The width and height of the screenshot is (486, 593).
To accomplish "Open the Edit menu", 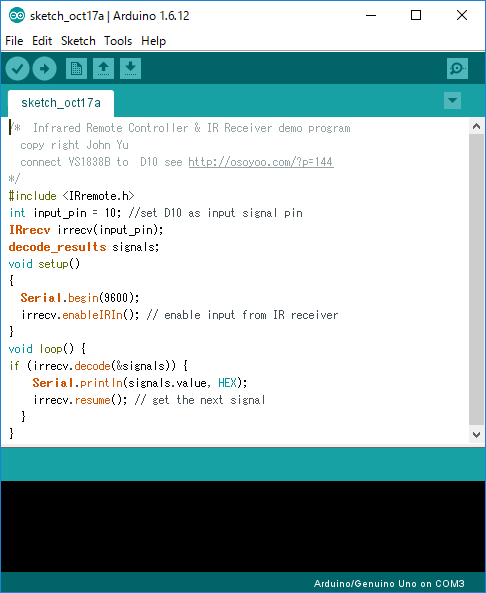I will coord(42,41).
